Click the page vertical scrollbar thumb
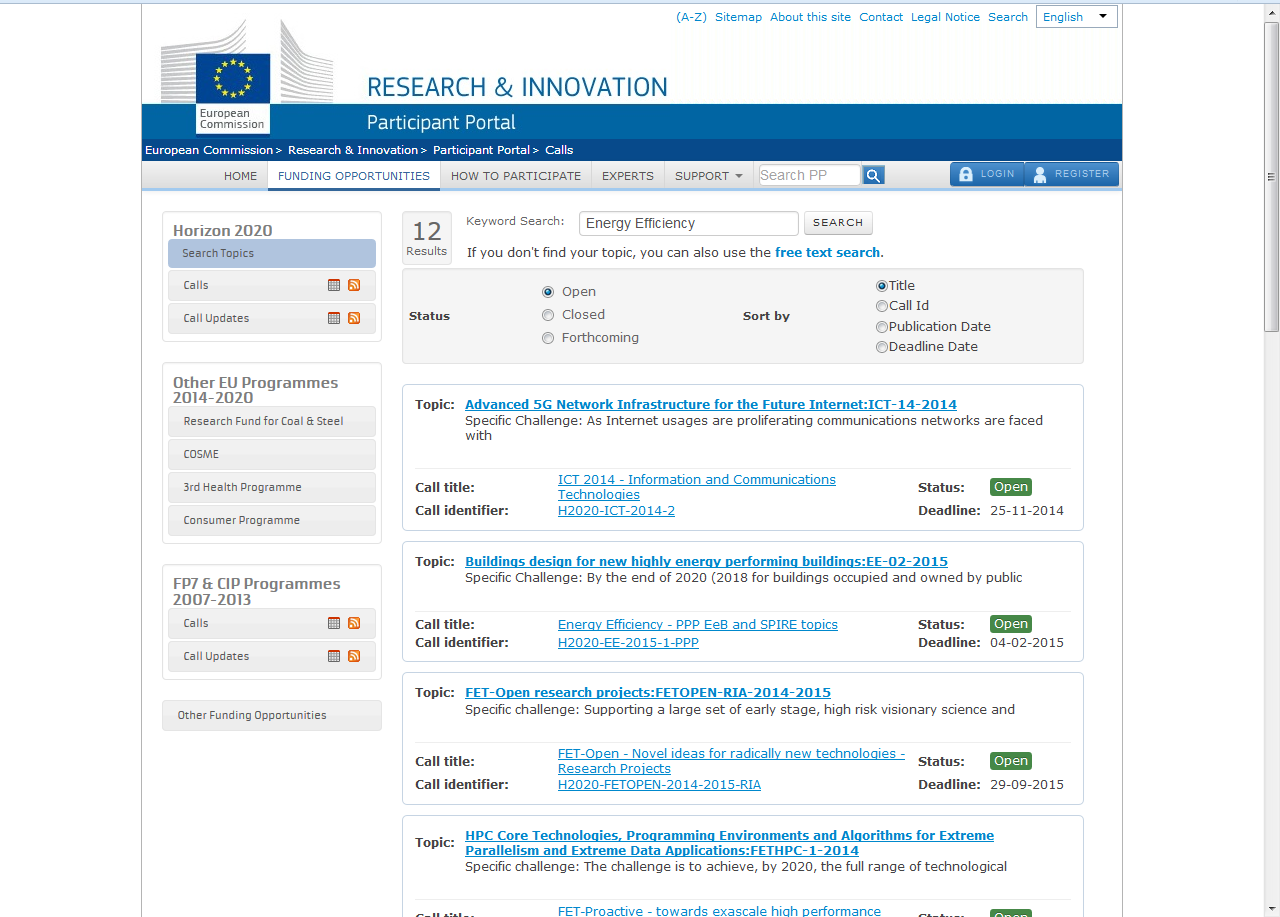The width and height of the screenshot is (1280, 917). point(1272,175)
